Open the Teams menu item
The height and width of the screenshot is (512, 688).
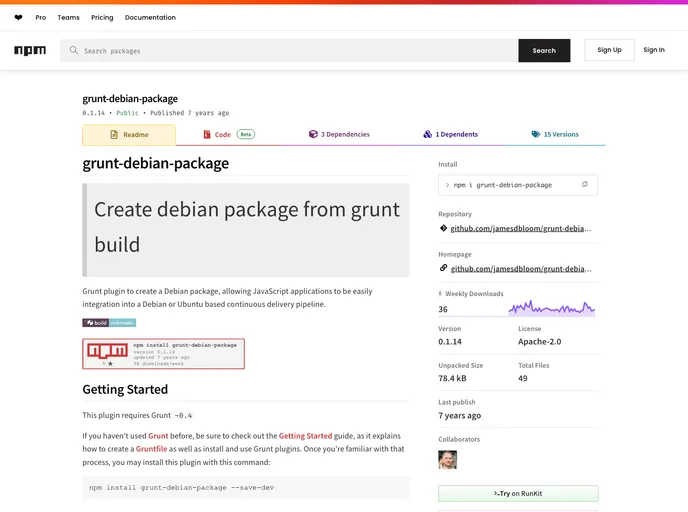coord(68,18)
